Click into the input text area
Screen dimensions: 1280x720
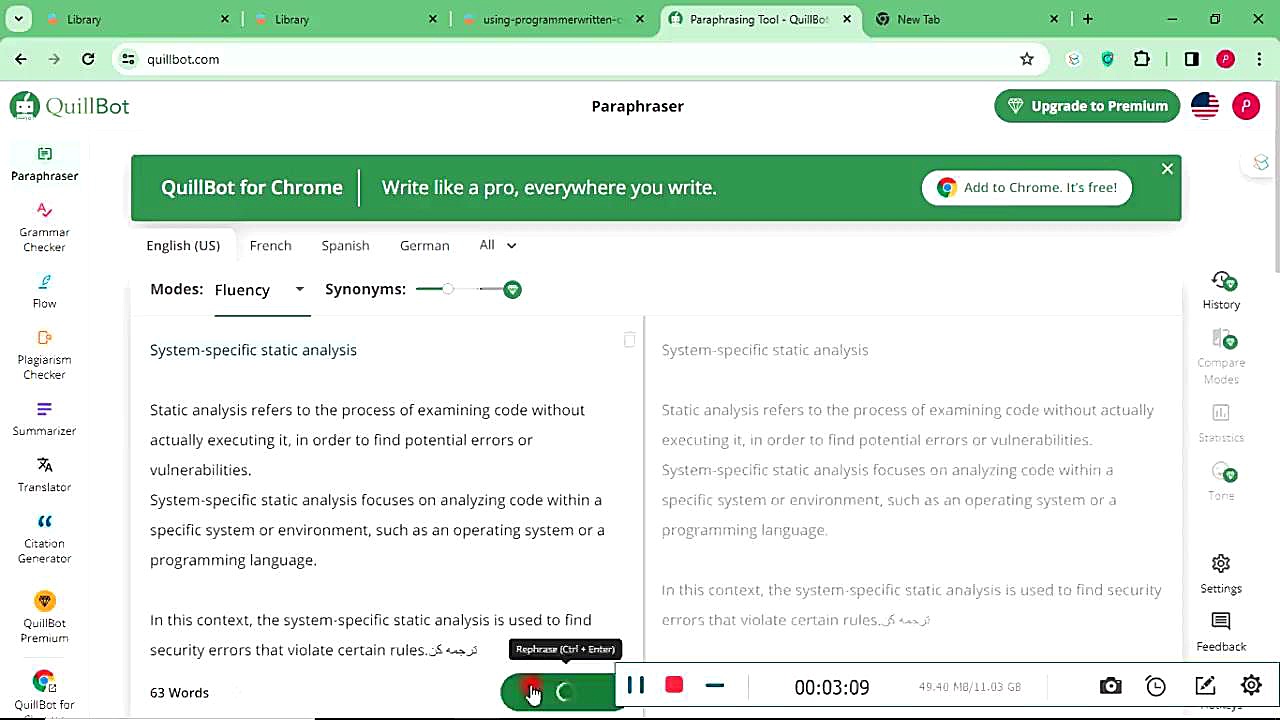[387, 500]
